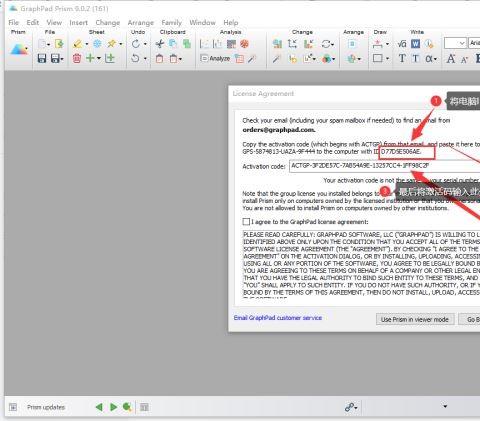Viewport: 480px width, 421px height.
Task: Click the green right arrow next sheet icon
Action: tap(113, 407)
